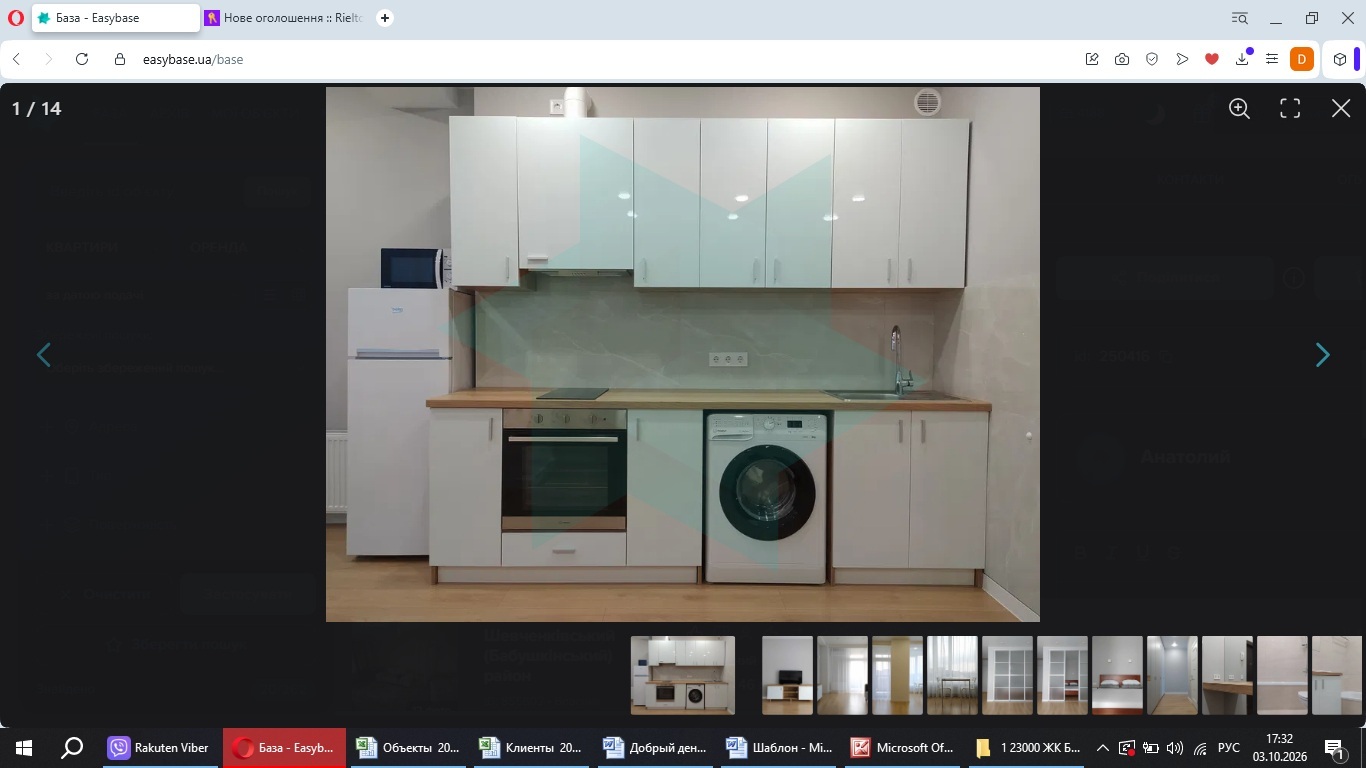Viewport: 1366px width, 768px height.
Task: Open the cube extensions icon
Action: click(x=1340, y=59)
